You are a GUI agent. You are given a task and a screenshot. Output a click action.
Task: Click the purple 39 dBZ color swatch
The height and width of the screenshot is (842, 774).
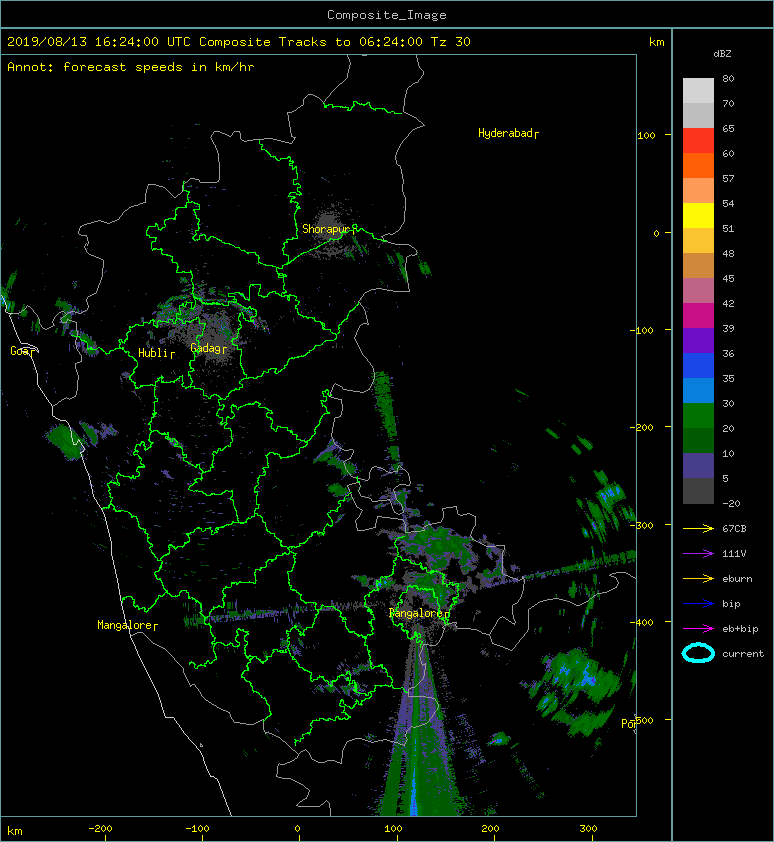tap(698, 340)
